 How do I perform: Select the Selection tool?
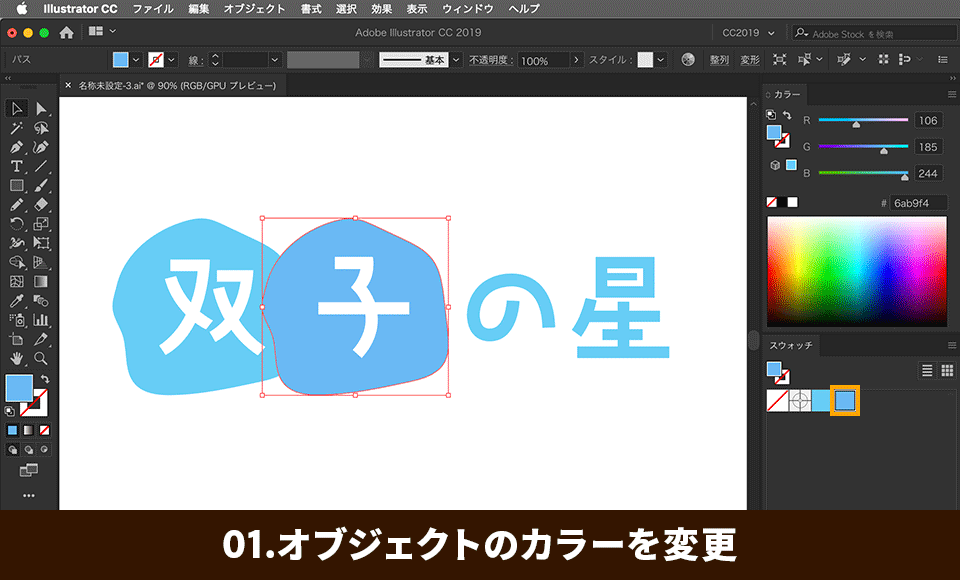17,109
